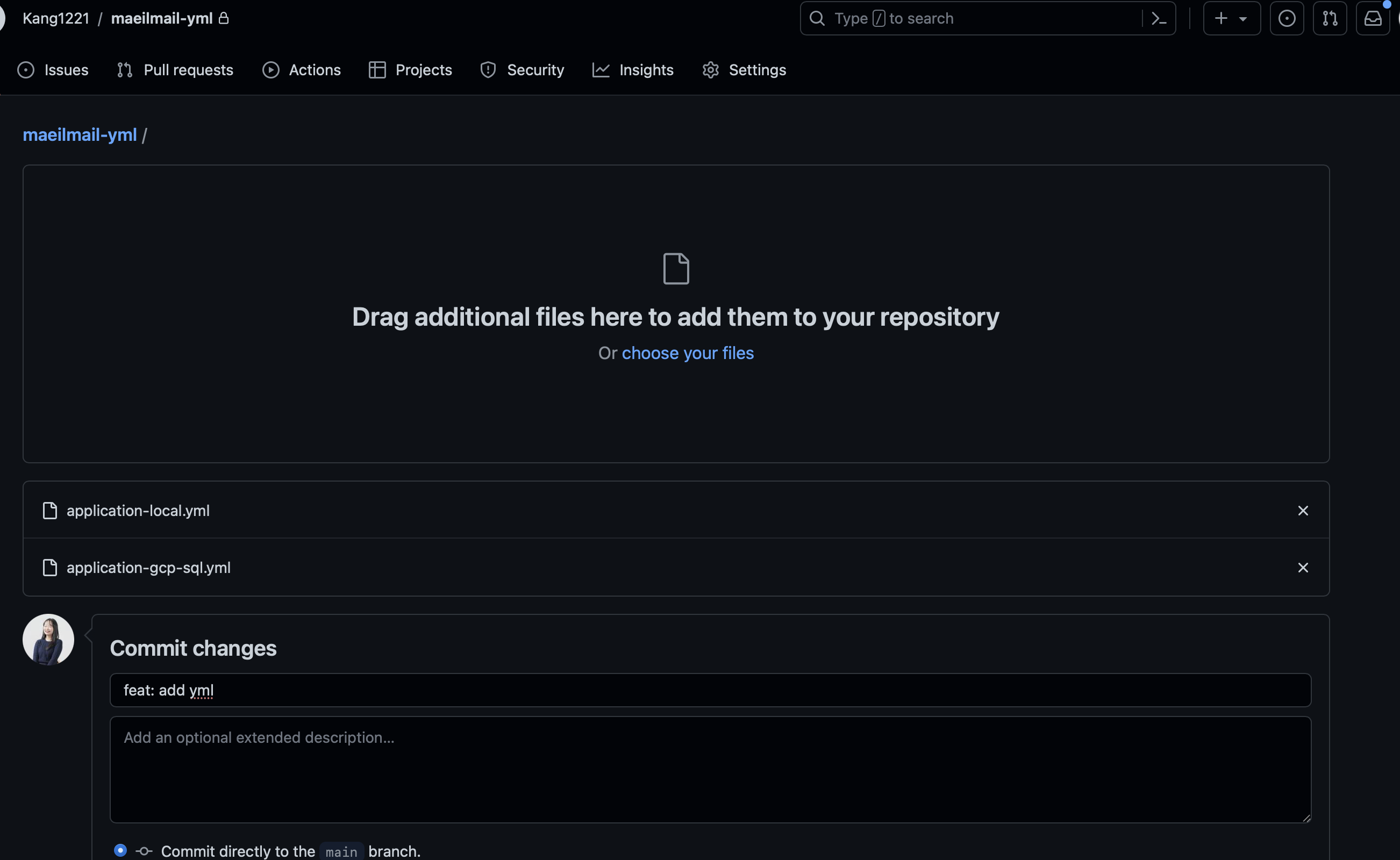Click the commit icon beside the branch option
Viewport: 1400px width, 860px height.
144,851
